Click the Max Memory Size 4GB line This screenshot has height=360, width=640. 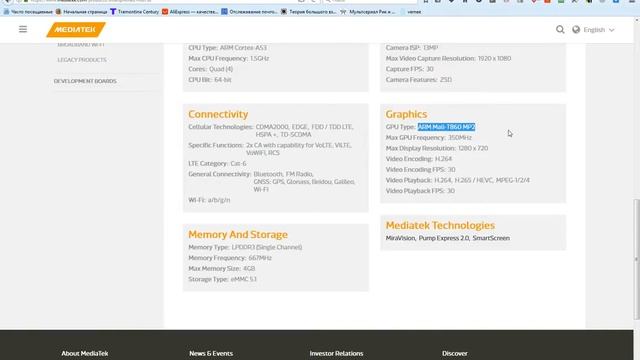tap(222, 269)
